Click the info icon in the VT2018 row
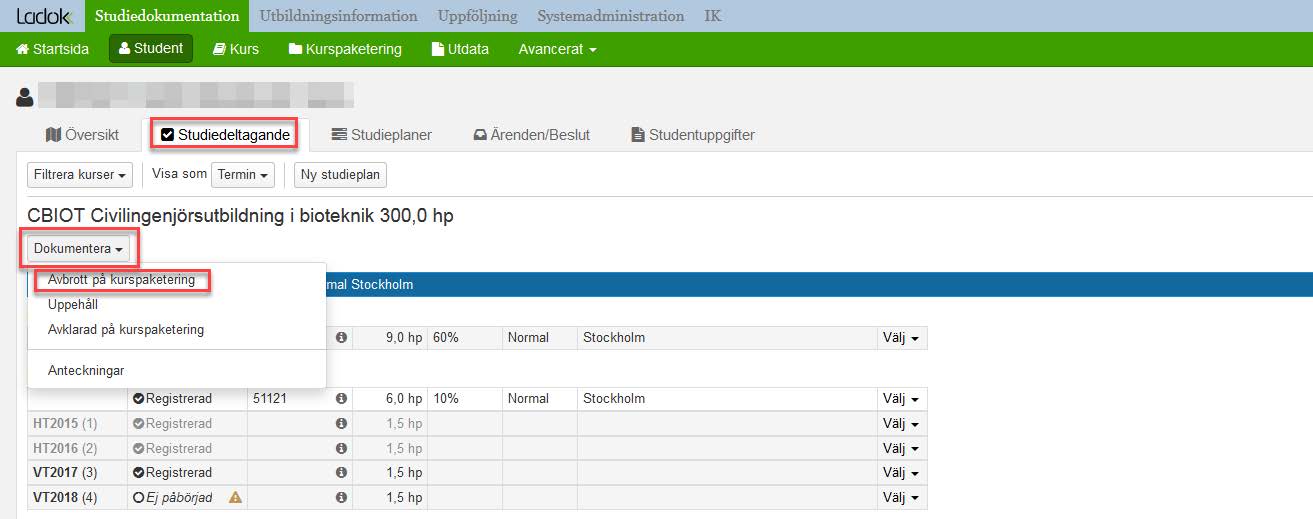 (341, 498)
